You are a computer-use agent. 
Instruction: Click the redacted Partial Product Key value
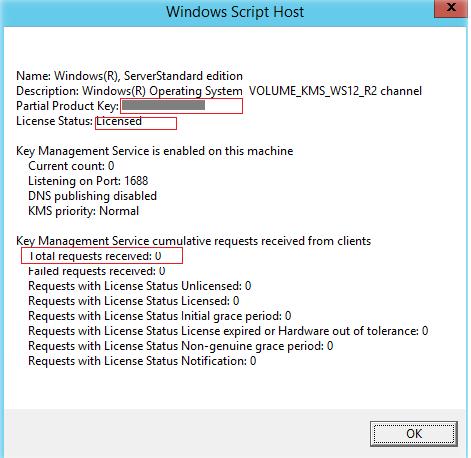pyautogui.click(x=163, y=106)
